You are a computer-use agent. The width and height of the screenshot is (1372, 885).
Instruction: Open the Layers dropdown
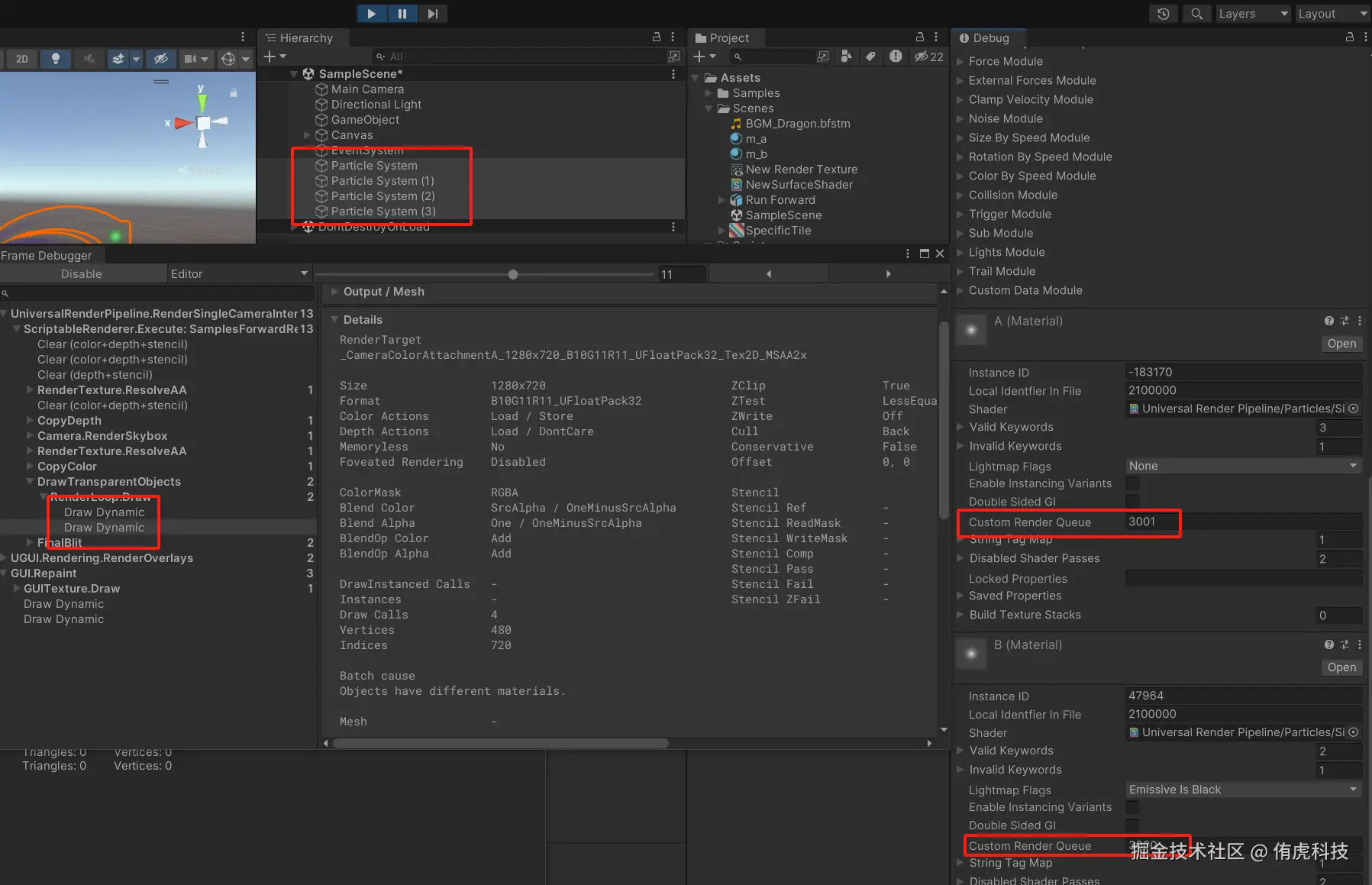1252,14
